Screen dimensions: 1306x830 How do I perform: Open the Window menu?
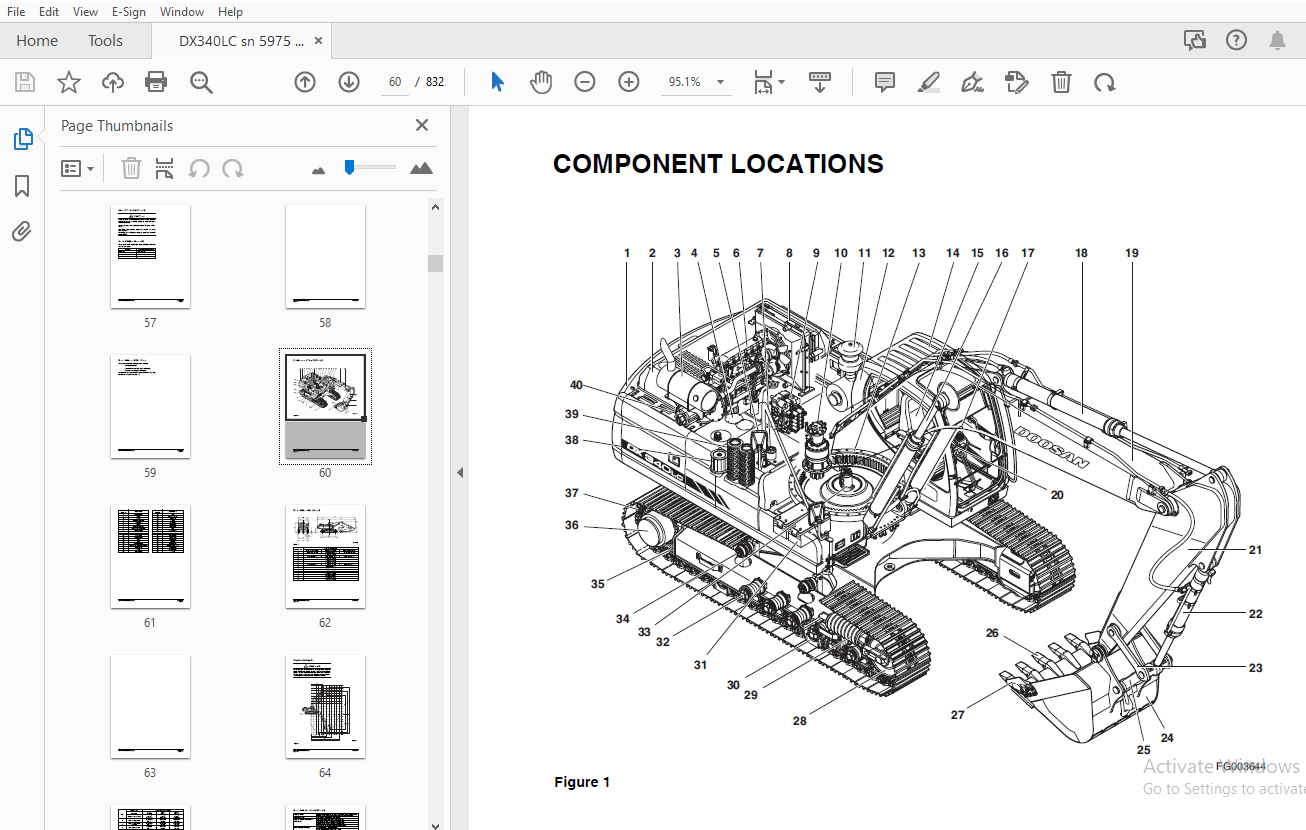coord(181,11)
